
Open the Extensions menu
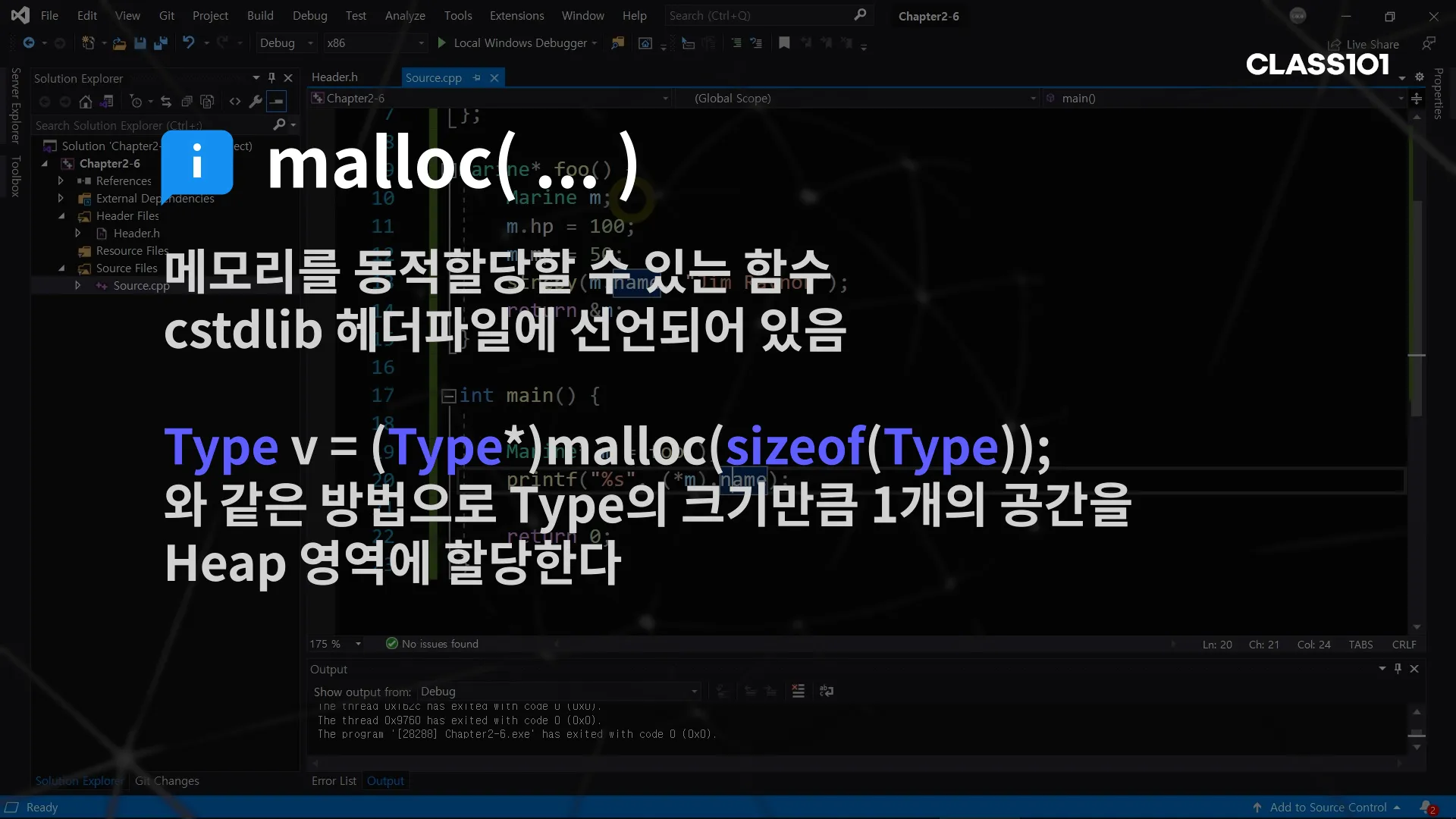pos(516,15)
